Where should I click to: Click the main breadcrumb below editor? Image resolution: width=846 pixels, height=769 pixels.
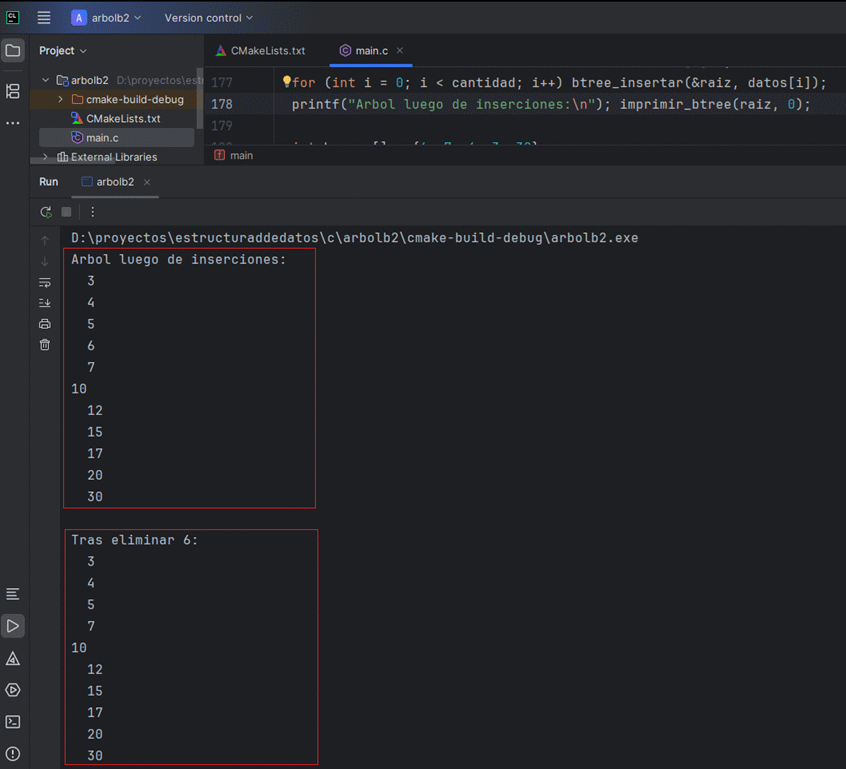pos(240,156)
